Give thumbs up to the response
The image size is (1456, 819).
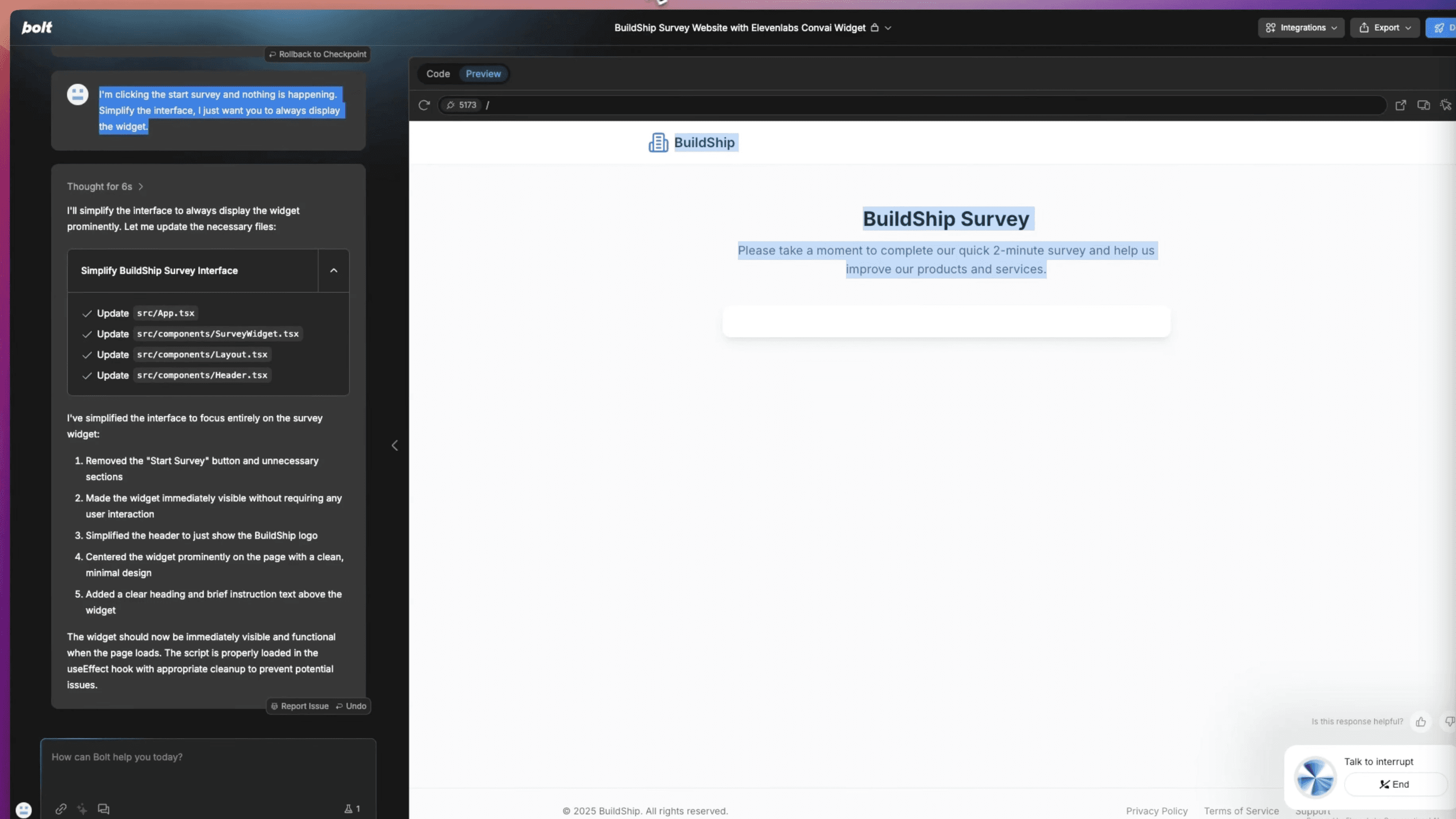pyautogui.click(x=1421, y=722)
